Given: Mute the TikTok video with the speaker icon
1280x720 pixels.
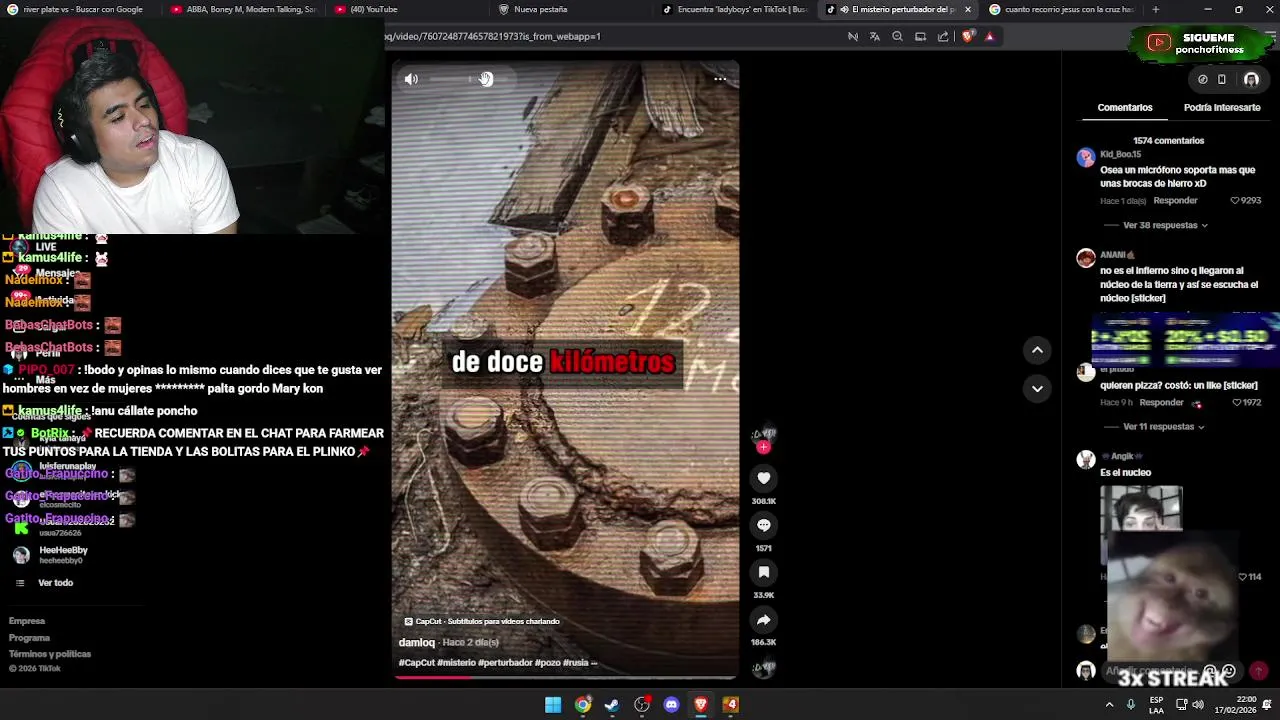Looking at the screenshot, I should pos(411,79).
